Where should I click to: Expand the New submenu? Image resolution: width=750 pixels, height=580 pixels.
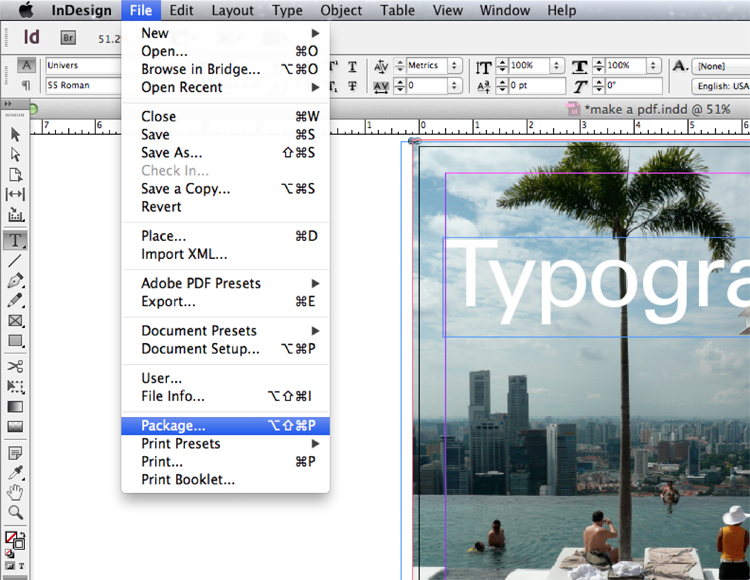click(x=225, y=33)
